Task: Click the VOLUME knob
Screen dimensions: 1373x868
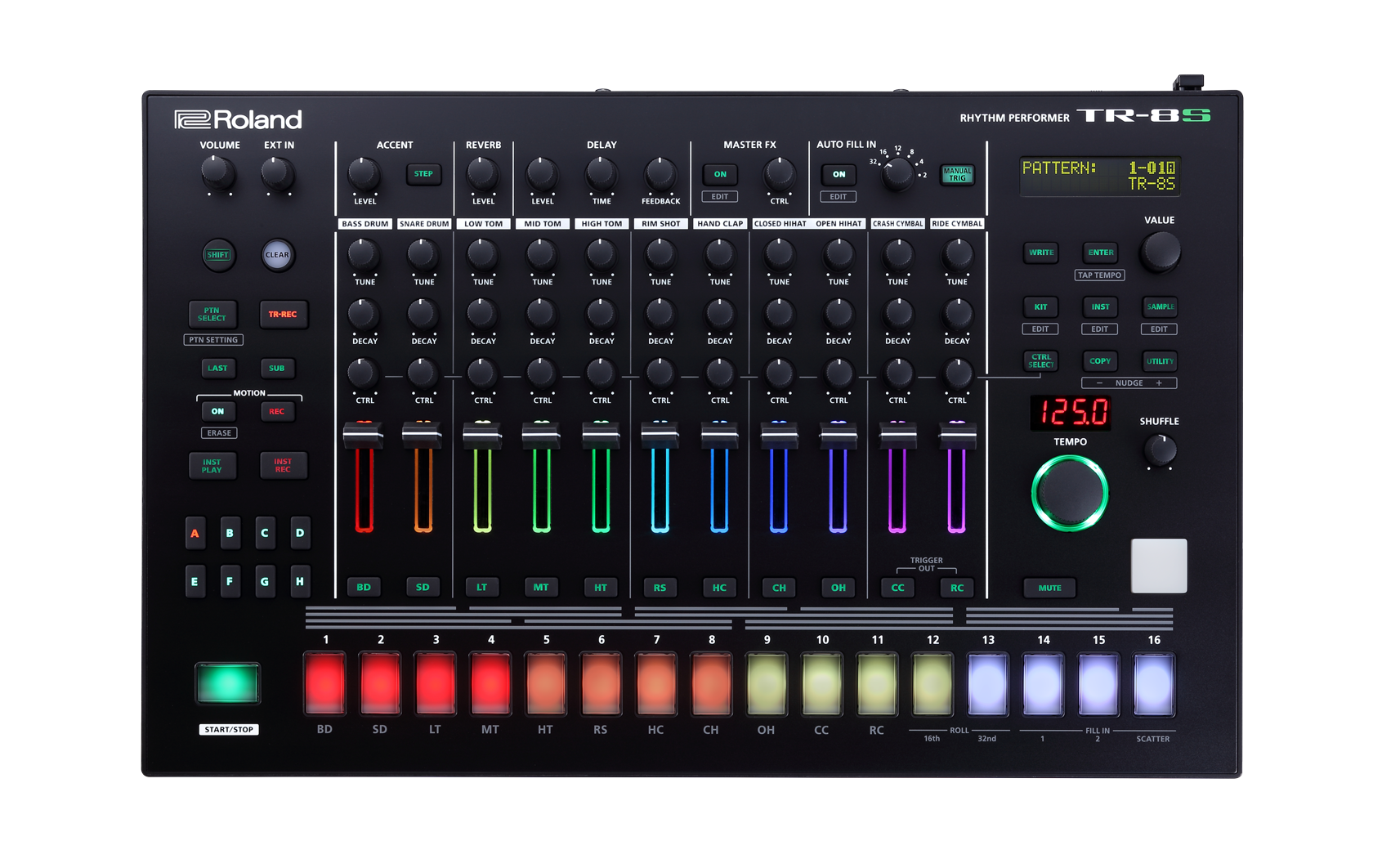Action: pos(217,172)
